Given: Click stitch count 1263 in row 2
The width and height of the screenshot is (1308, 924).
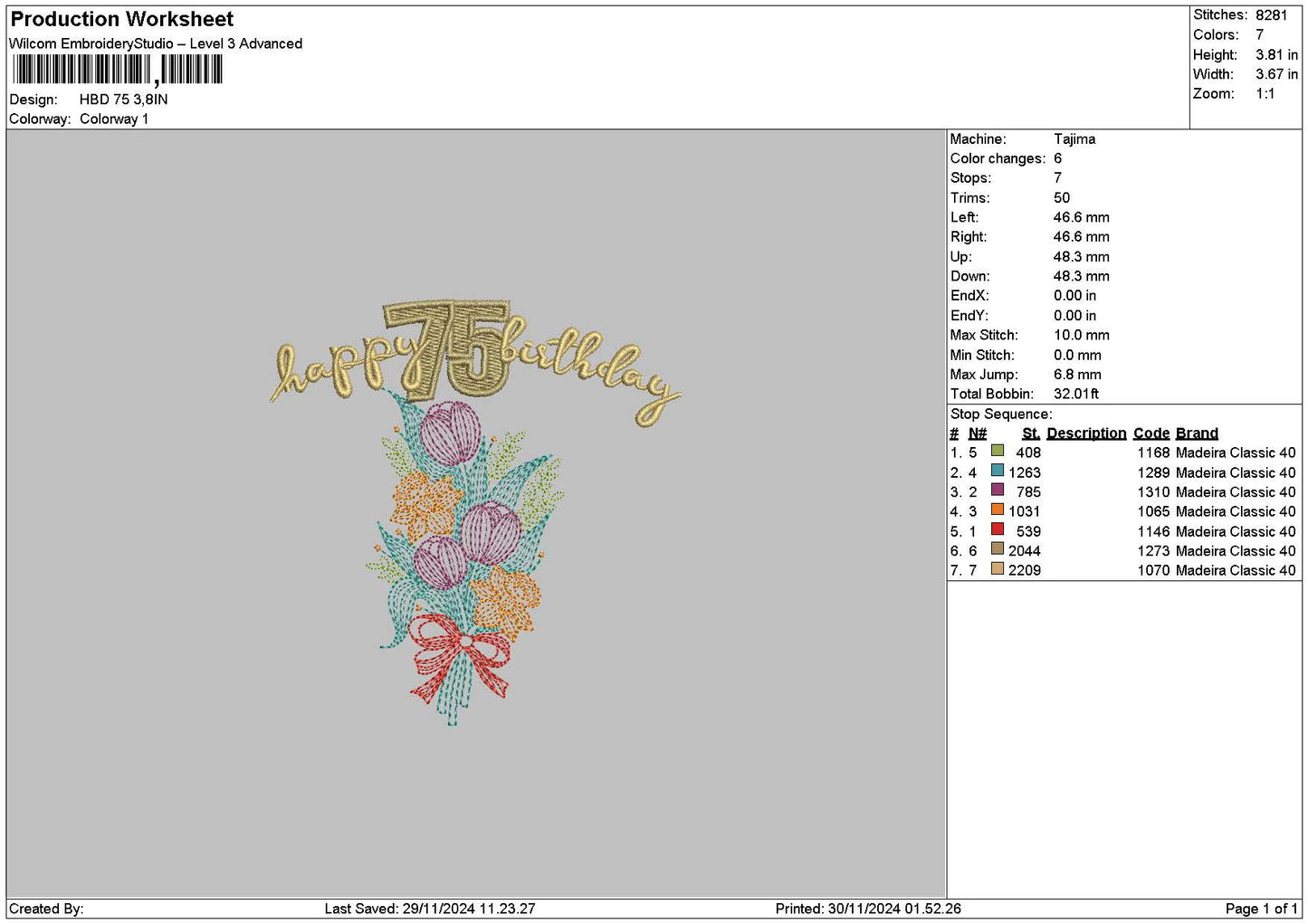Looking at the screenshot, I should coord(1025,472).
